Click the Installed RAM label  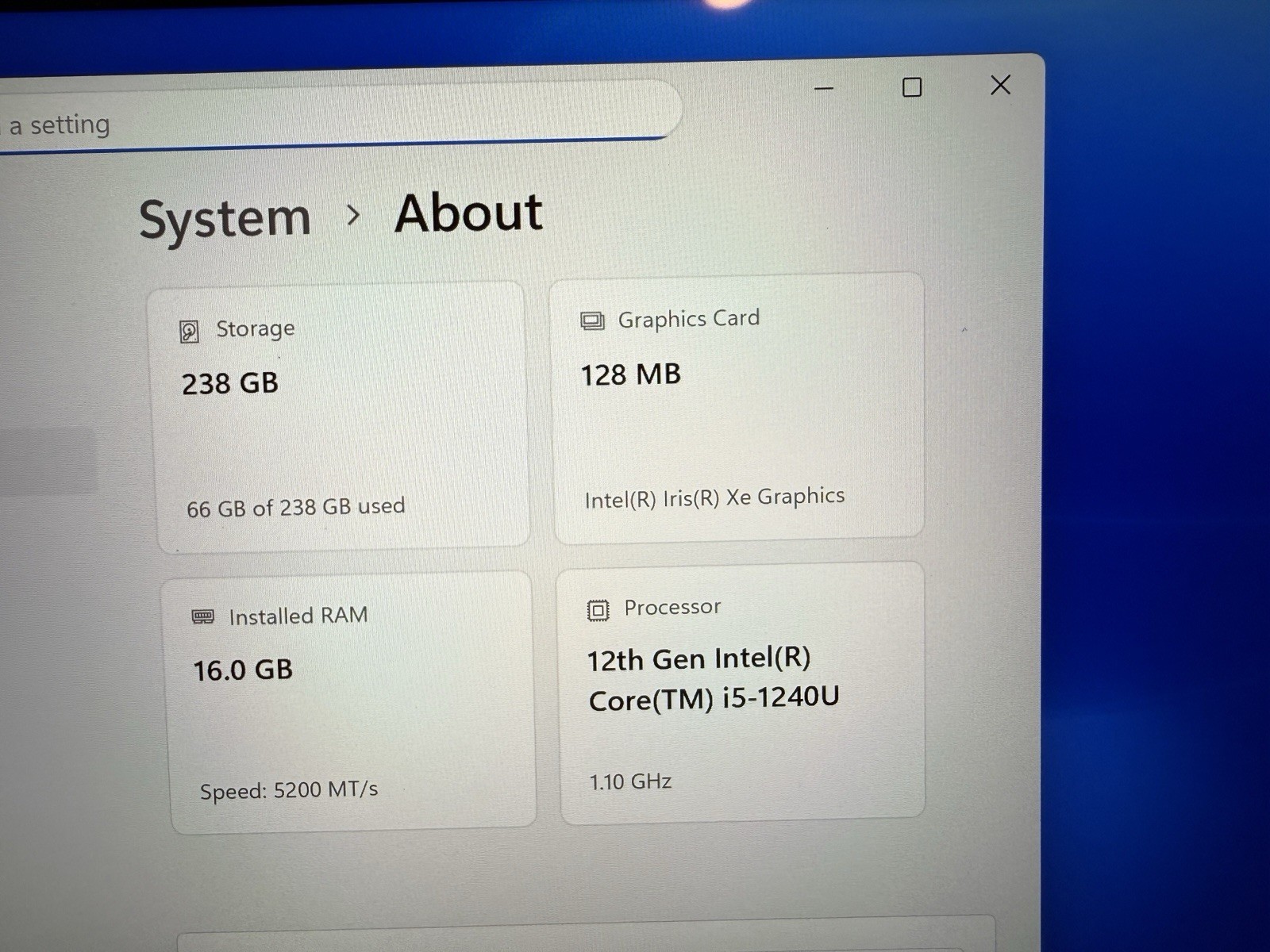298,616
